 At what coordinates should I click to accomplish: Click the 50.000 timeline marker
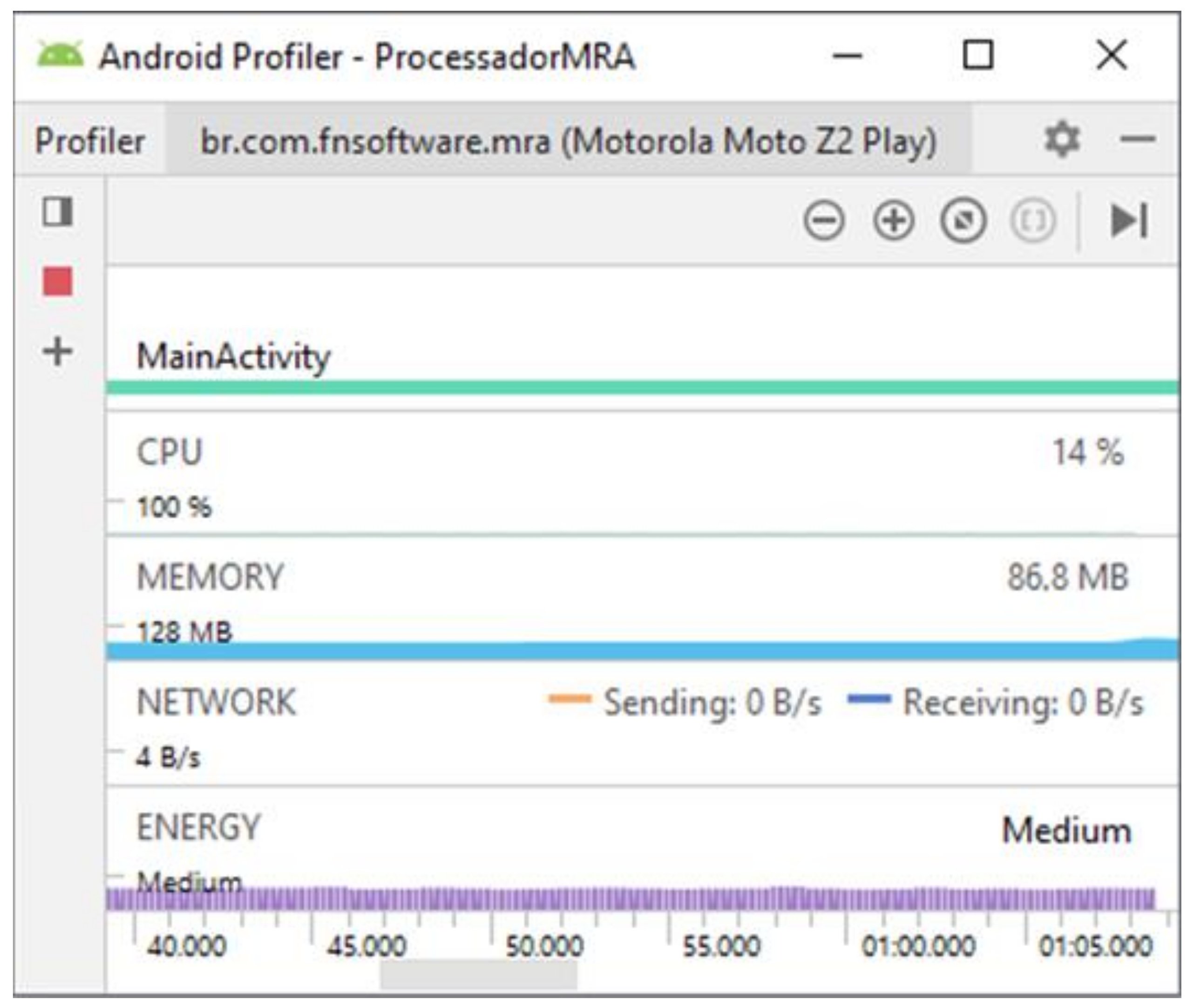[544, 947]
